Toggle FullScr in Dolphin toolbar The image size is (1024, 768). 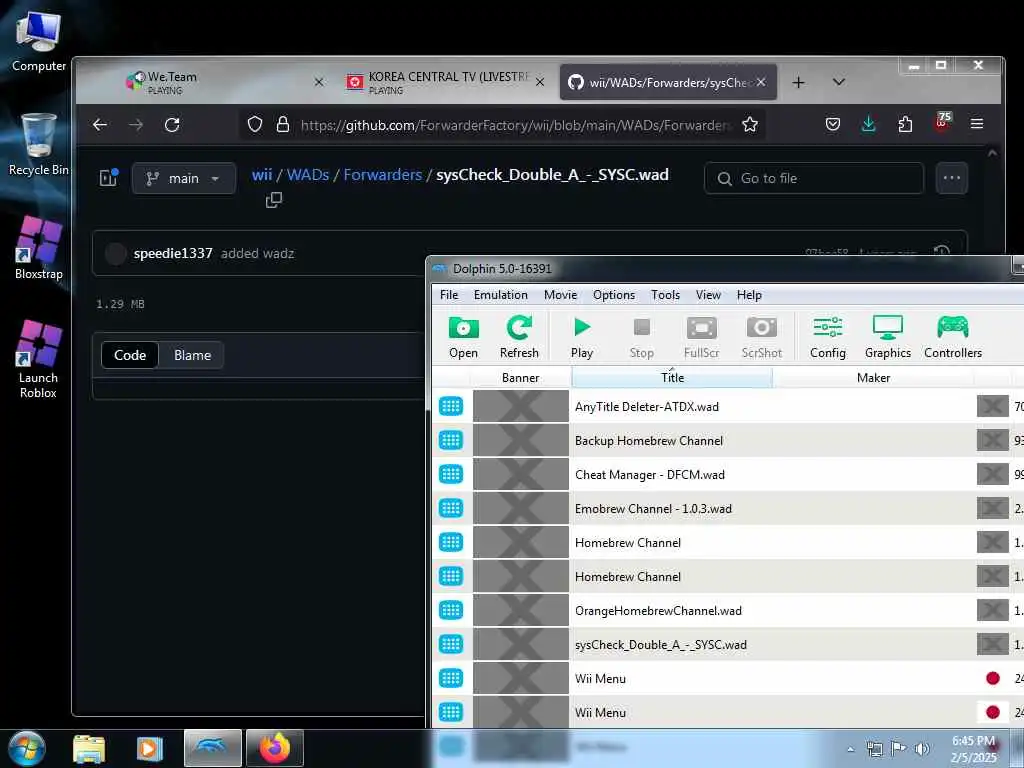click(701, 336)
